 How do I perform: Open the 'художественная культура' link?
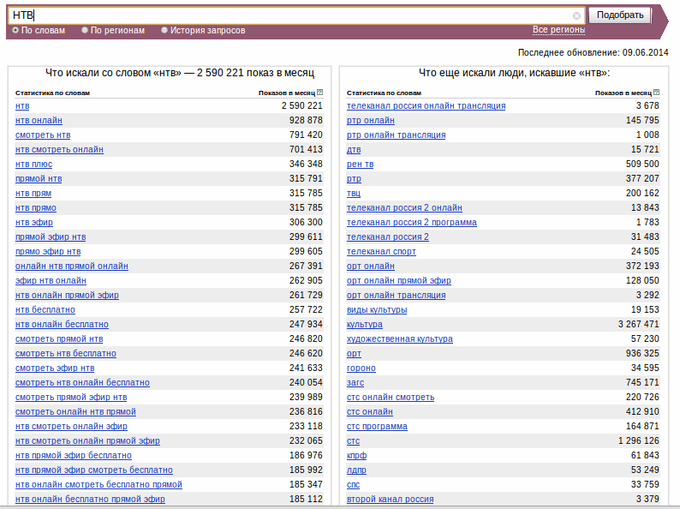pos(399,339)
